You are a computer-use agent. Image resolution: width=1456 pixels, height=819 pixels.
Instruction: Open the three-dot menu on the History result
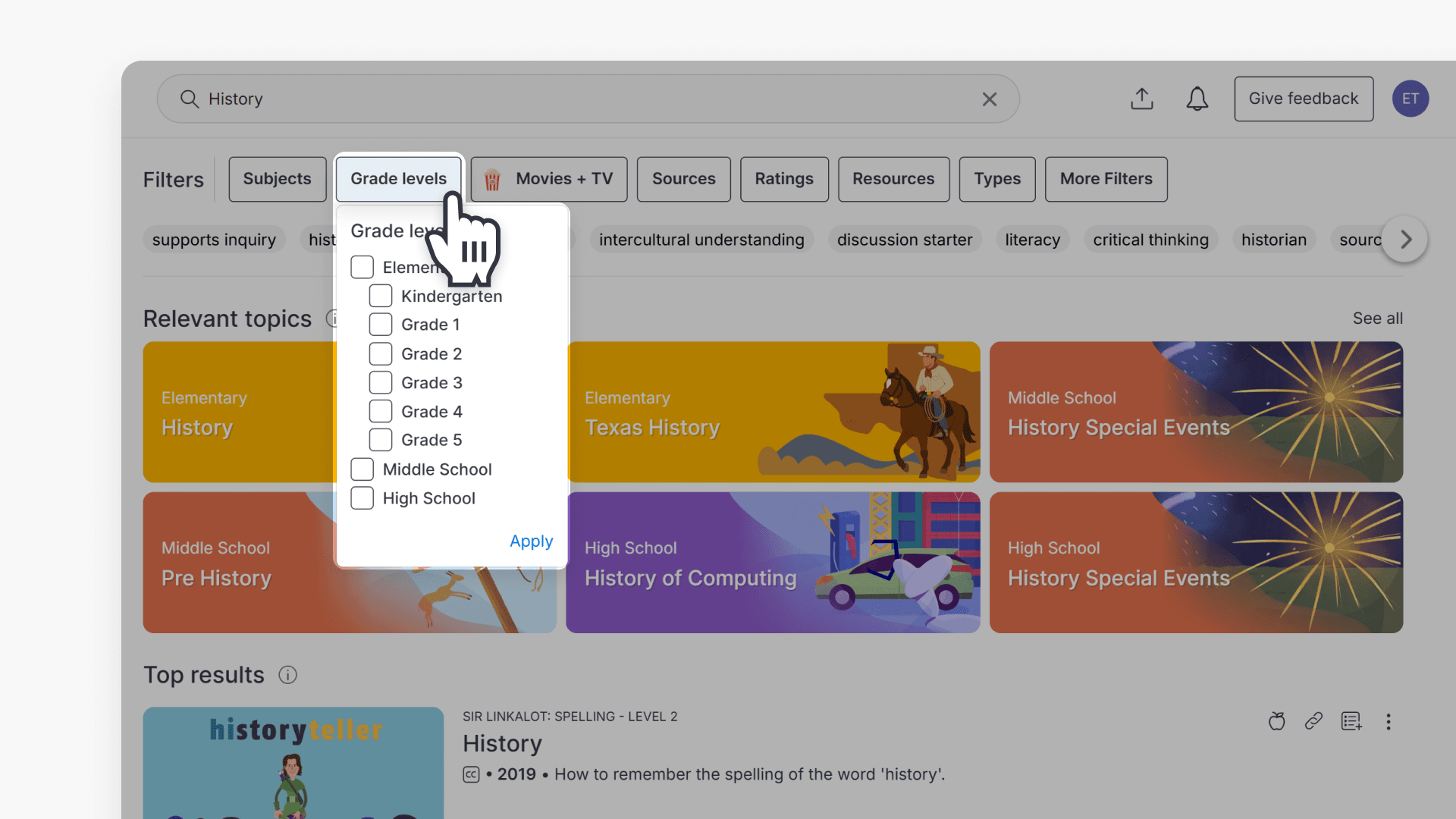[1389, 722]
